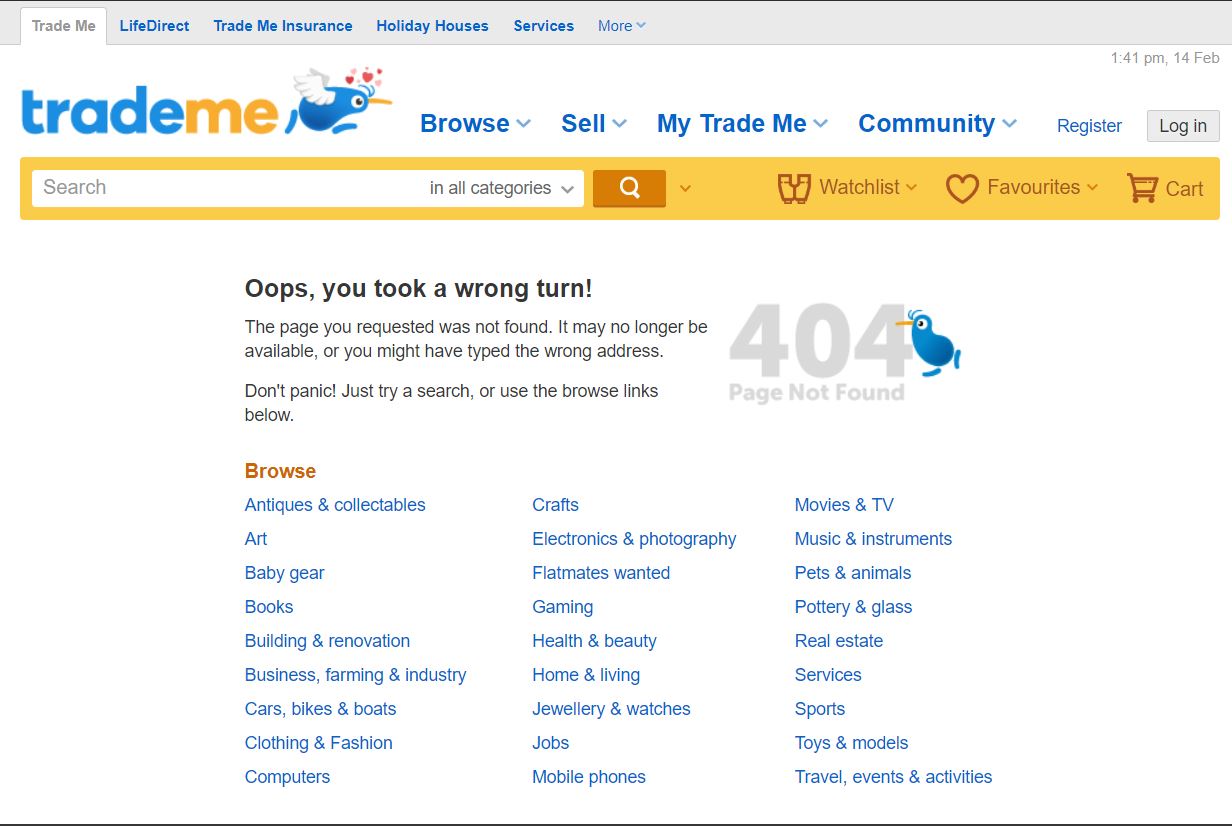Browse Electronics & photography
The width and height of the screenshot is (1232, 826).
tap(634, 539)
